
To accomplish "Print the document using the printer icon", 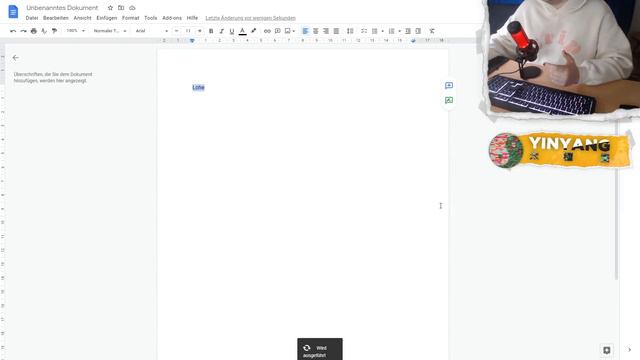I will click(x=34, y=31).
